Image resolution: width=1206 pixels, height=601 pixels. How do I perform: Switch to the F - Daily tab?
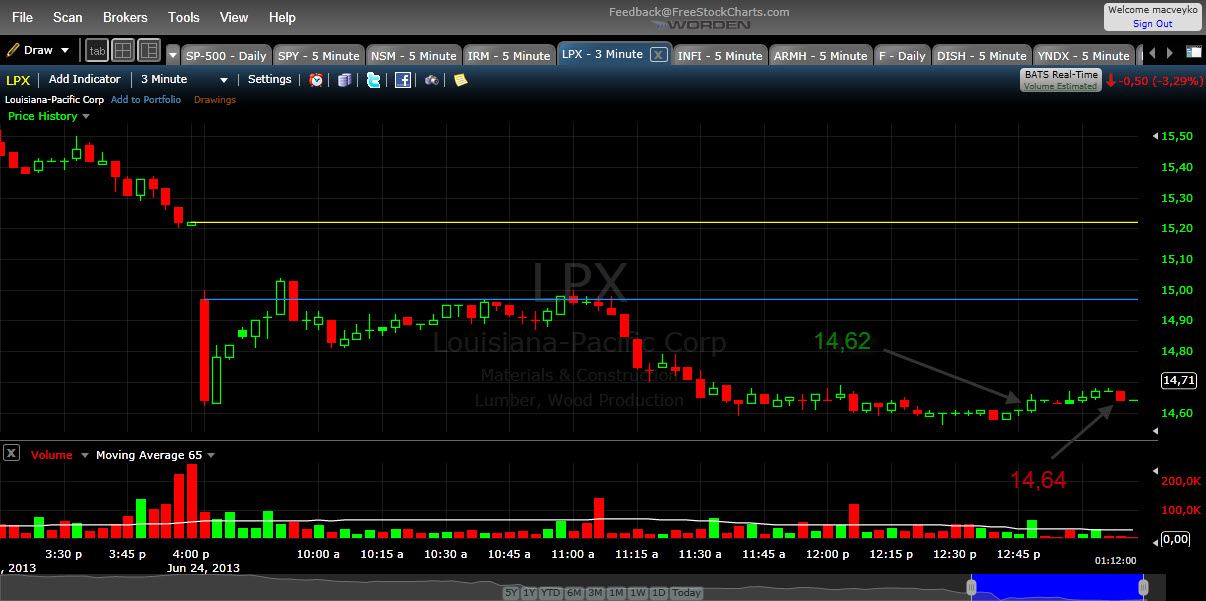click(x=903, y=56)
